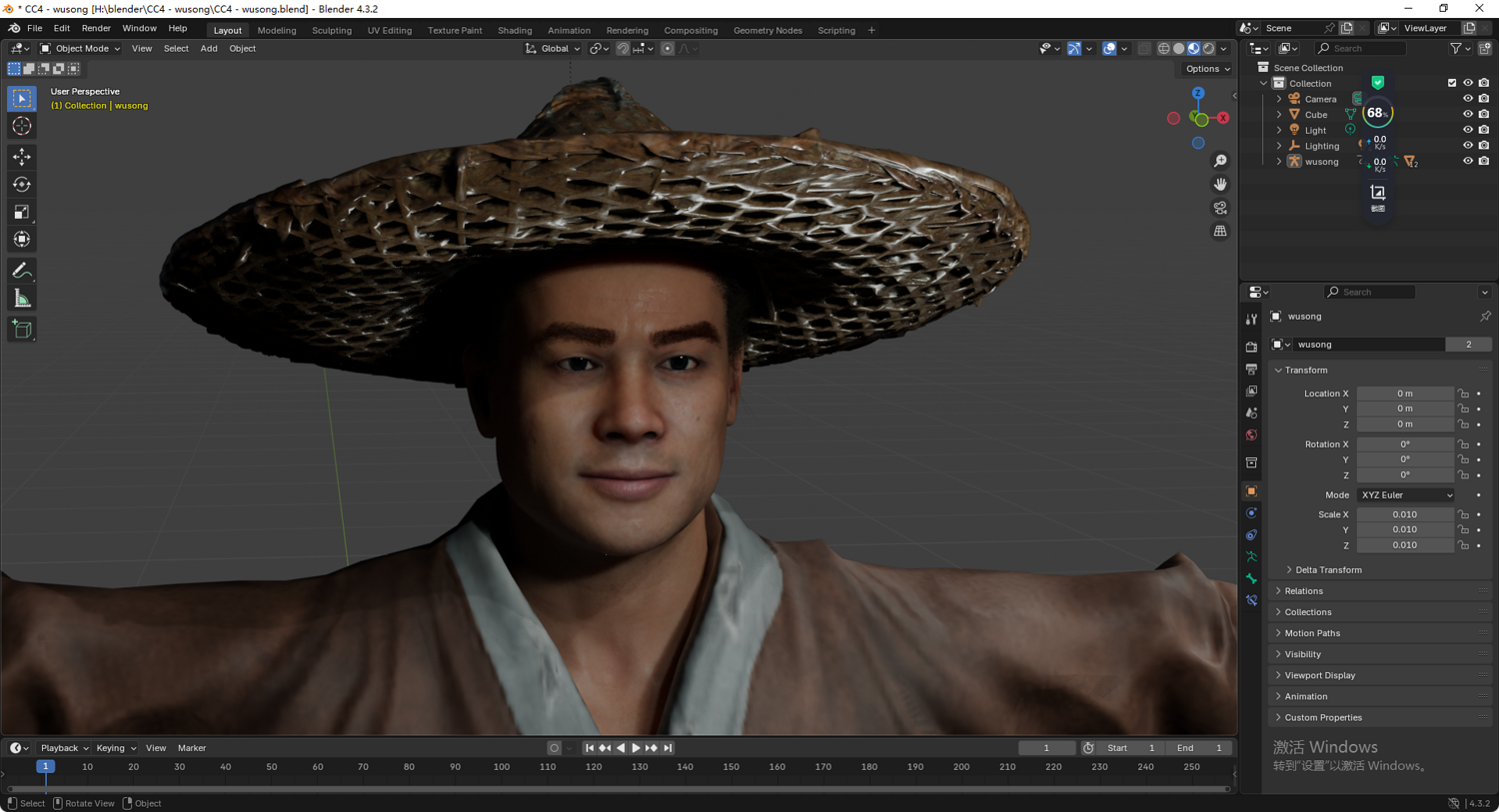Select the 3D Cursor tool

pos(21,126)
